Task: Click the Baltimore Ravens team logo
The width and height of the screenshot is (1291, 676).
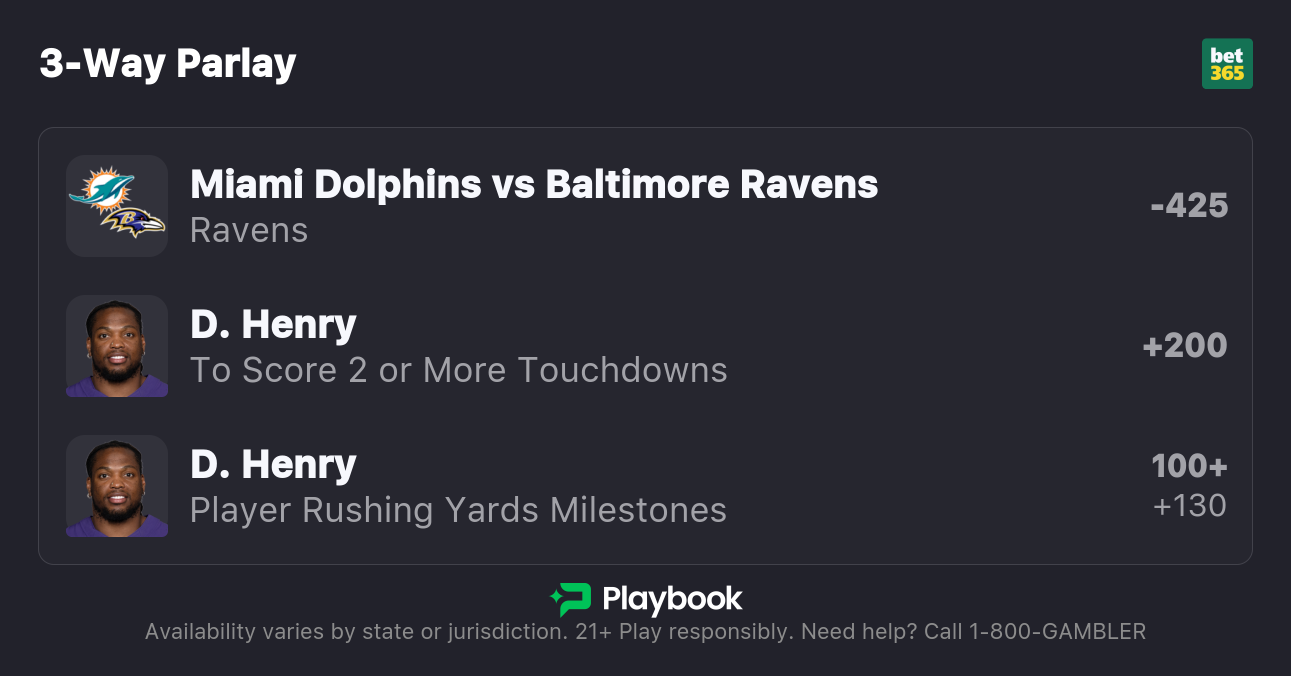Action: pyautogui.click(x=136, y=223)
